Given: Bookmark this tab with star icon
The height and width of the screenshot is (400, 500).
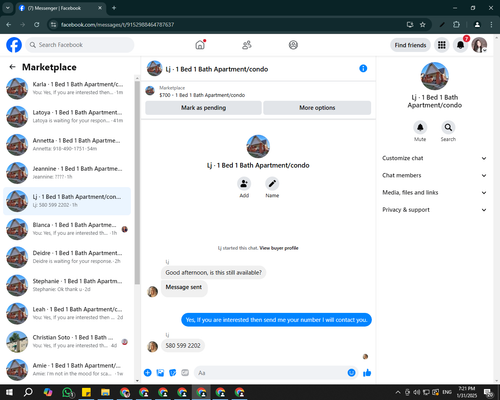Looking at the screenshot, I should [423, 25].
